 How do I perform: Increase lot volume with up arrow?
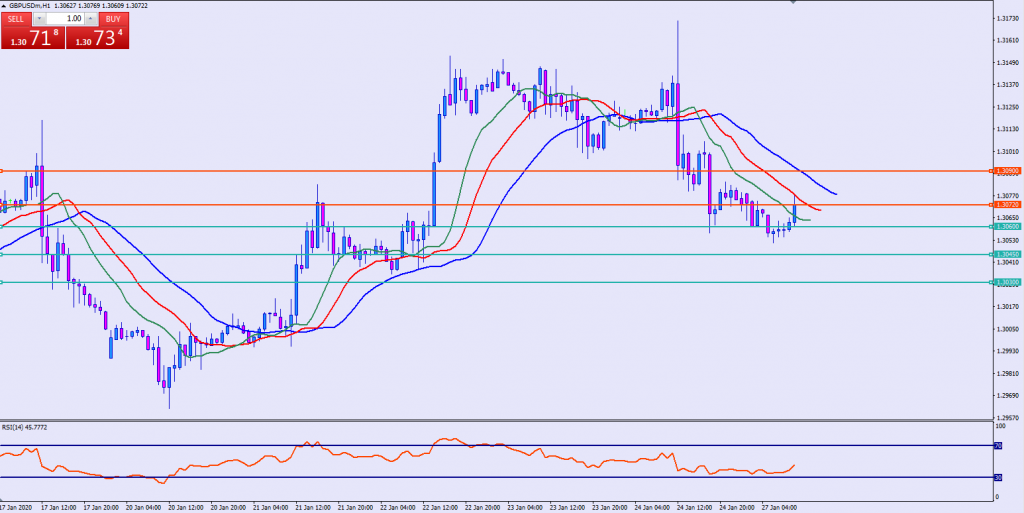point(91,18)
